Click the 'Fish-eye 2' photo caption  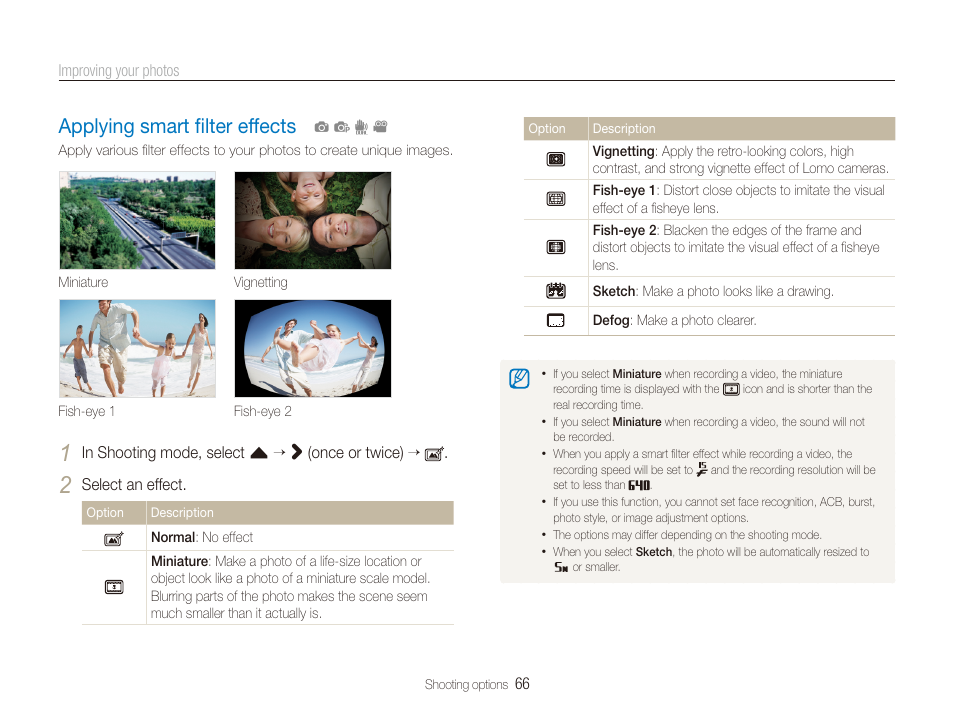263,411
